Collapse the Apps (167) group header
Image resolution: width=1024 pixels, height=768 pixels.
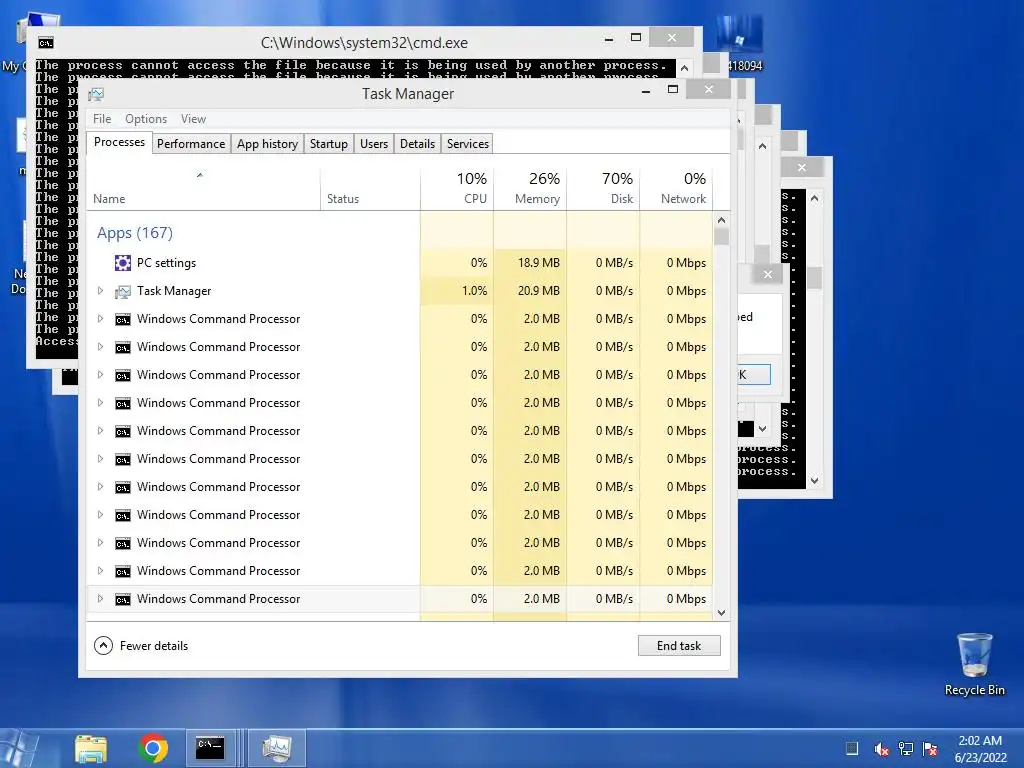[135, 232]
